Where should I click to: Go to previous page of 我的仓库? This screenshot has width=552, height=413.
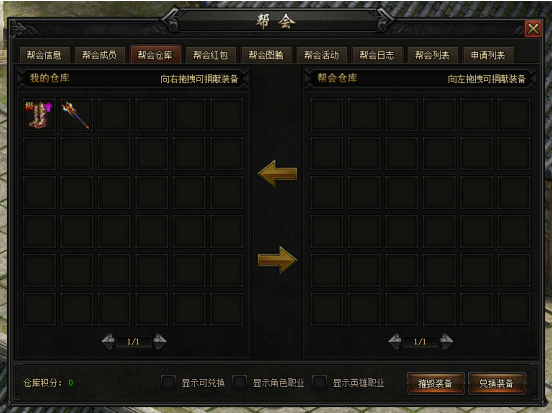pyautogui.click(x=108, y=341)
